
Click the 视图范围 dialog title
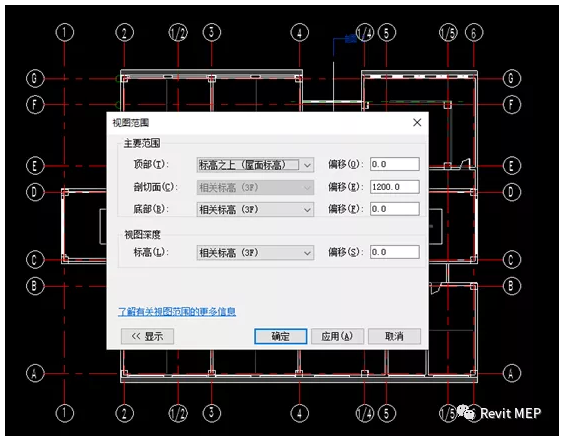[131, 123]
